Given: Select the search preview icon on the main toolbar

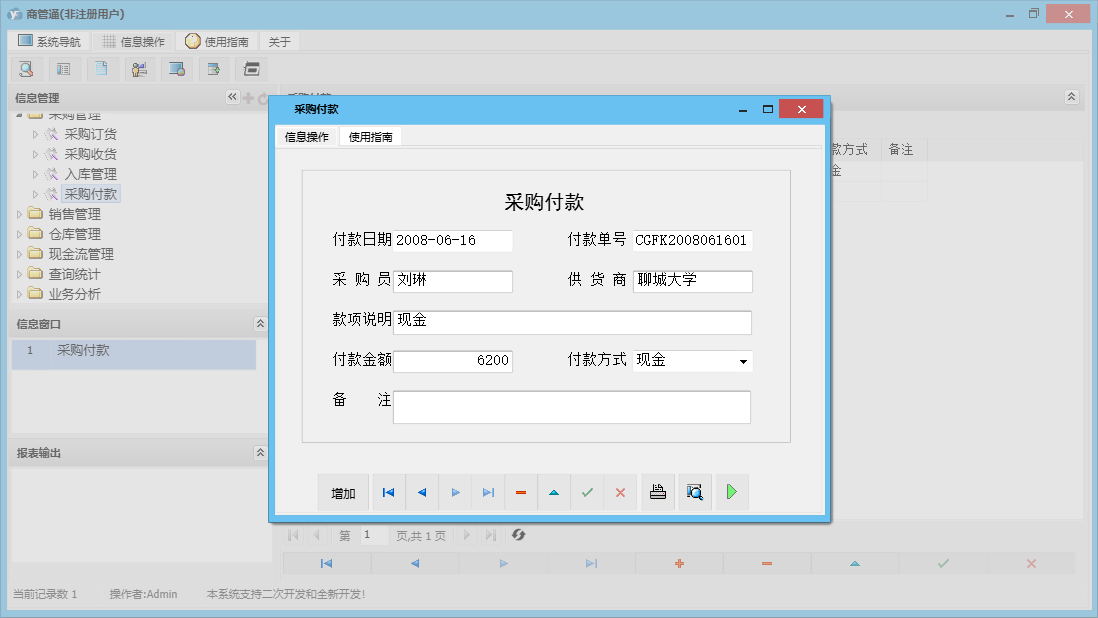Looking at the screenshot, I should (x=26, y=68).
